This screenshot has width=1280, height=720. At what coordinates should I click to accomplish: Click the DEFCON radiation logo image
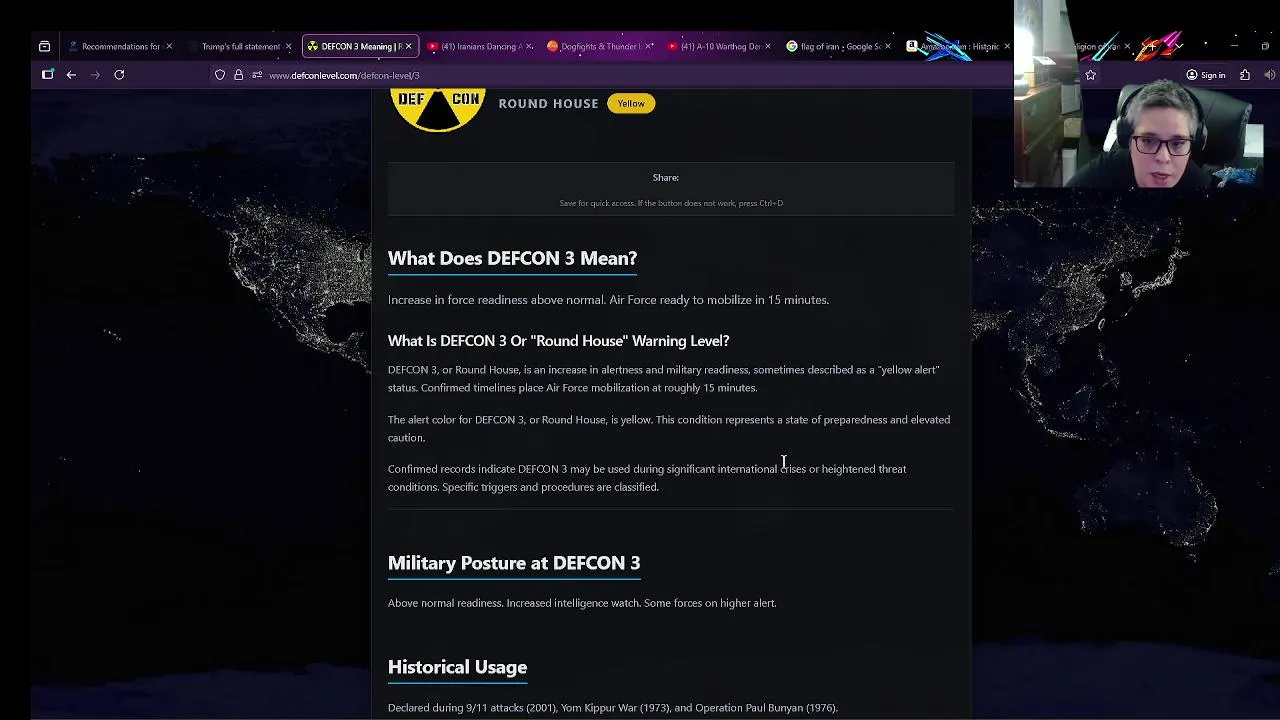coord(438,110)
